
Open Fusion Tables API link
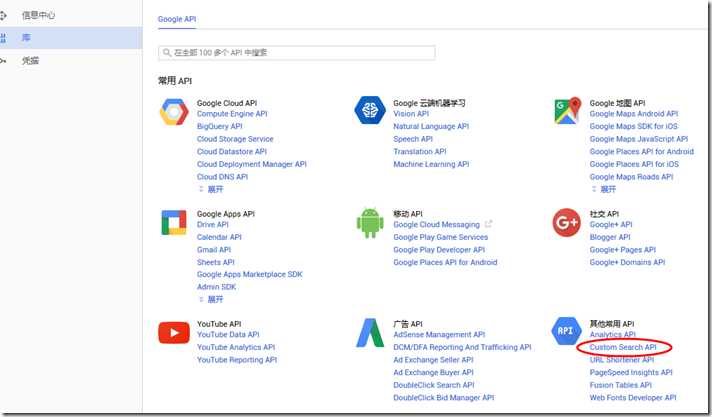(621, 385)
